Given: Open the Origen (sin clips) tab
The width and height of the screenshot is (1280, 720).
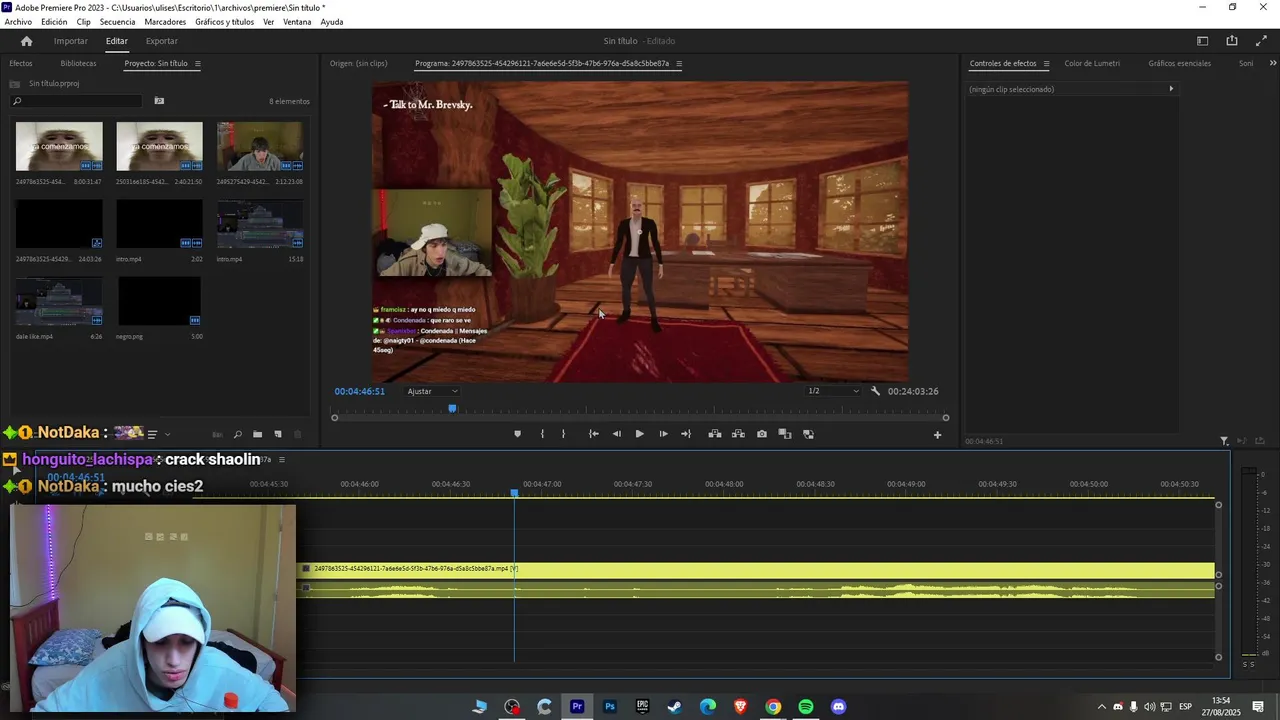Looking at the screenshot, I should point(358,64).
